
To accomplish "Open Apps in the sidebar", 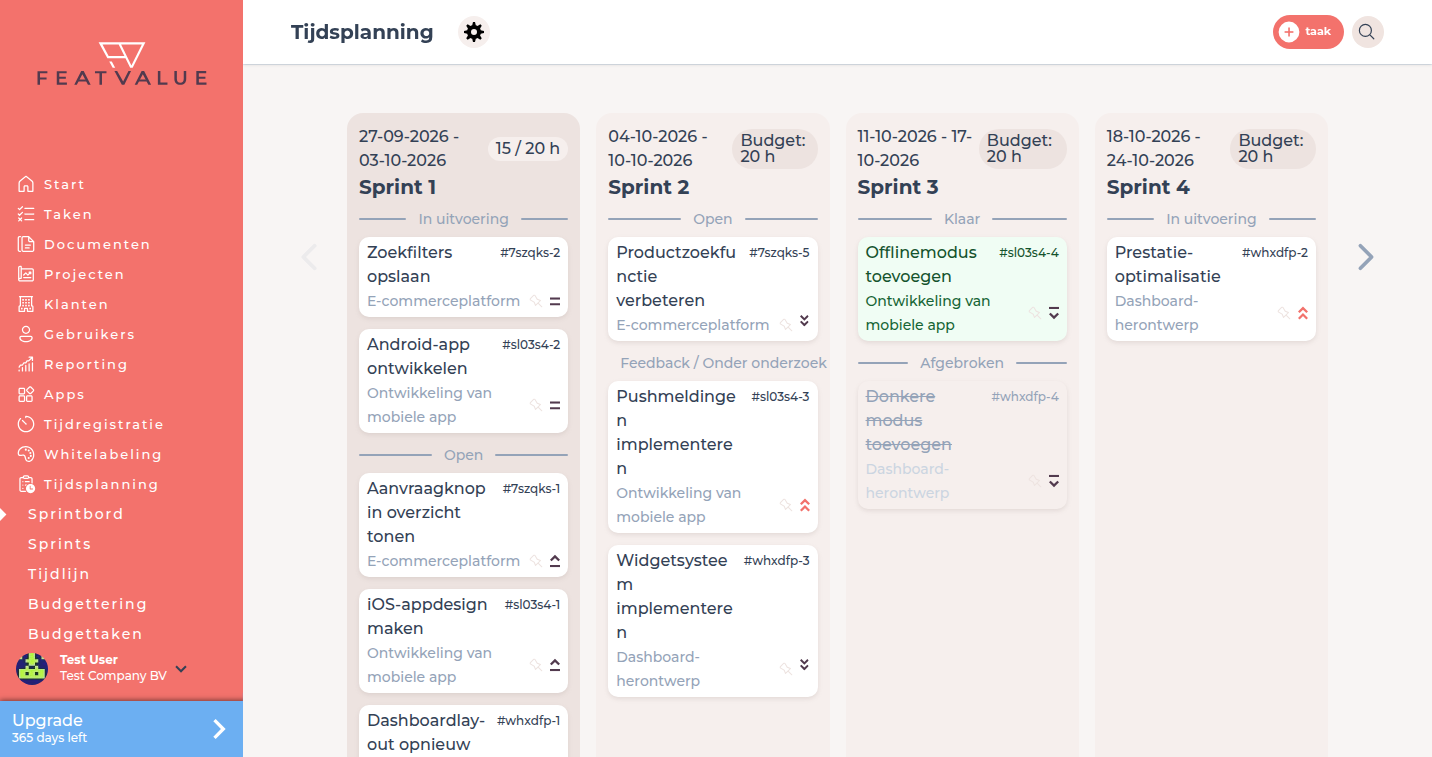I will (x=64, y=394).
